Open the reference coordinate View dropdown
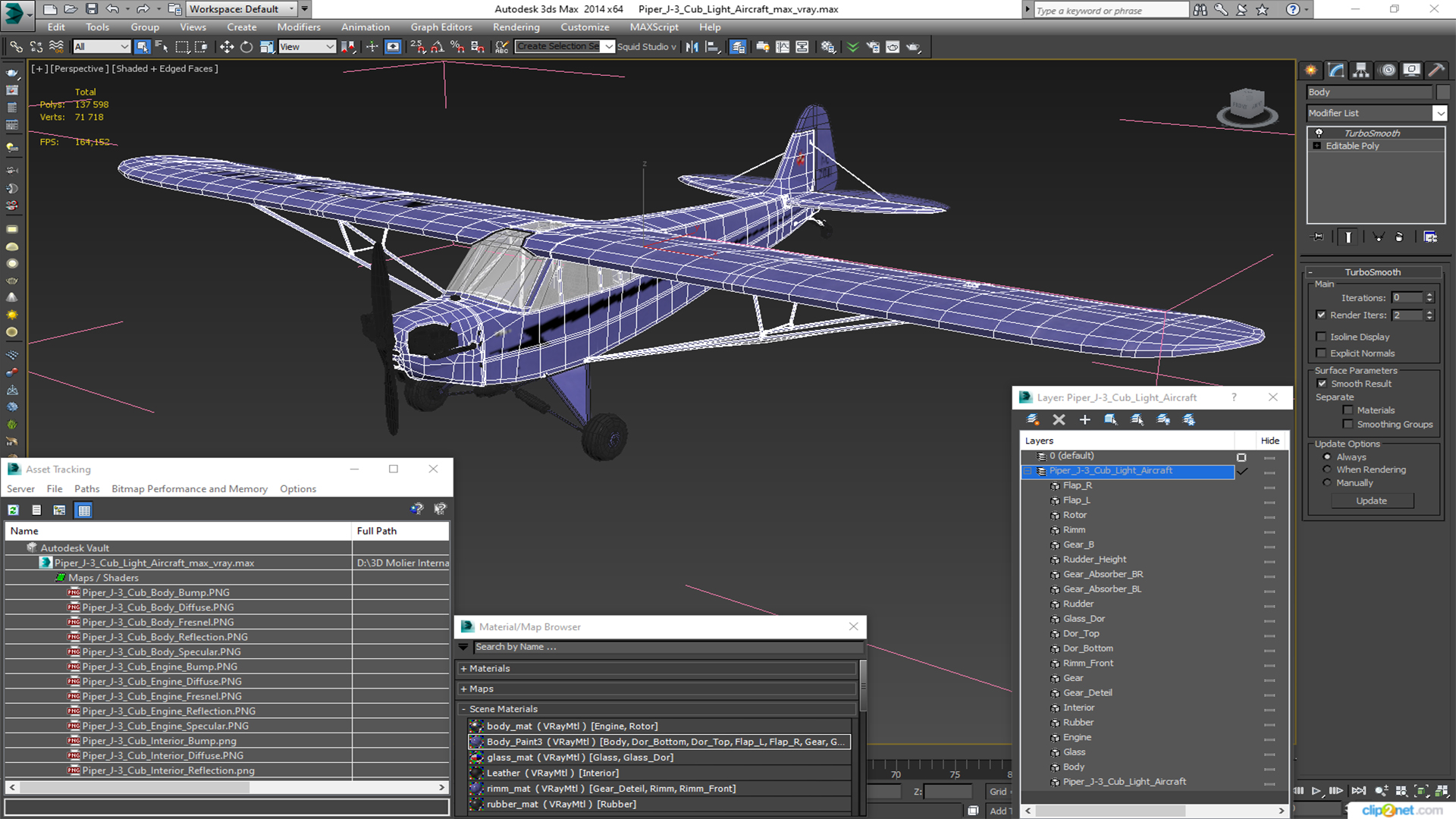1456x819 pixels. click(307, 47)
